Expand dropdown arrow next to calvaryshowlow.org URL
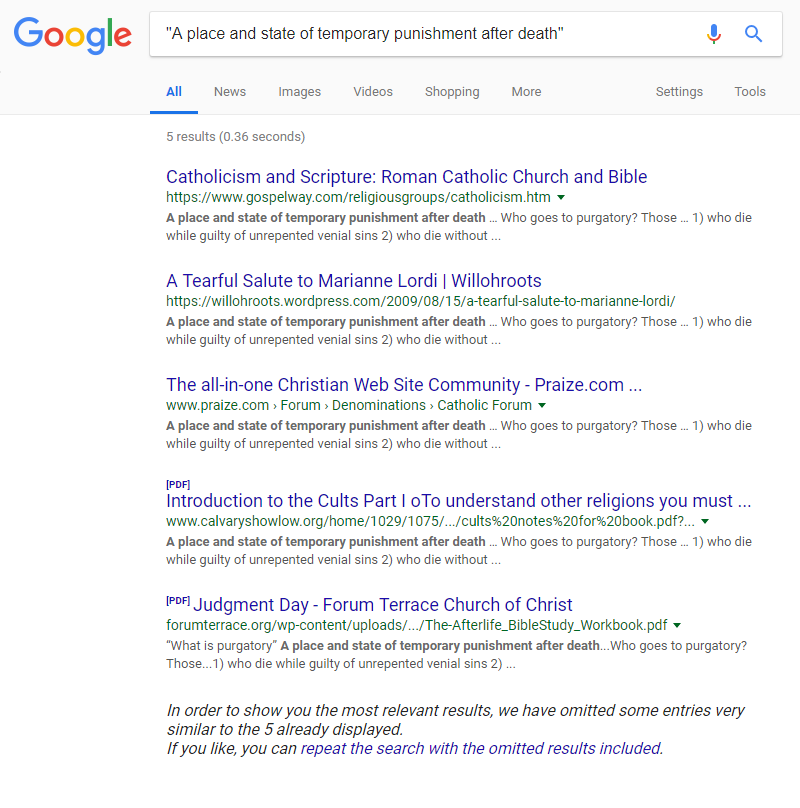This screenshot has height=808, width=800. click(705, 522)
